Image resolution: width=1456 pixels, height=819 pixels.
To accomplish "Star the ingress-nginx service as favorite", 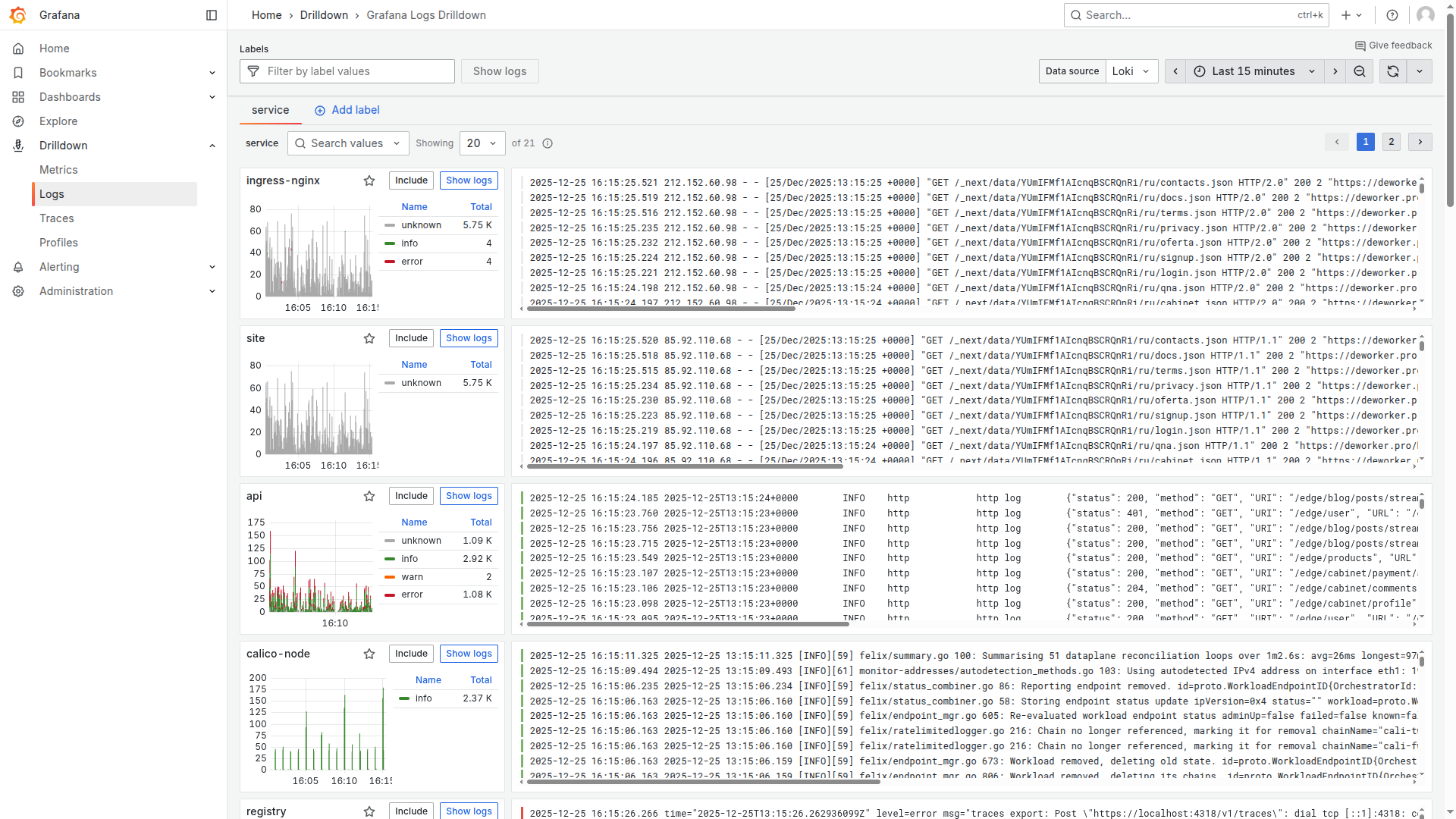I will pos(369,180).
